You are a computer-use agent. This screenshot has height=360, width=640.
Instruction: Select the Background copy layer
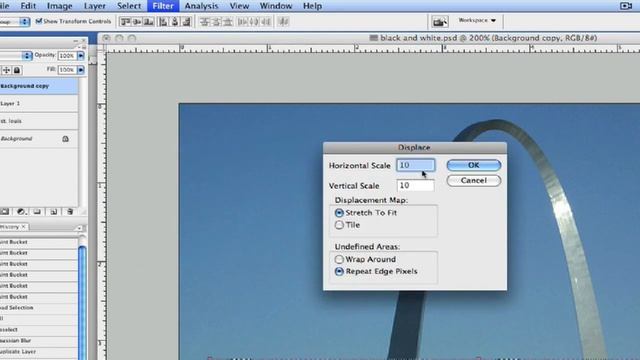coord(39,86)
